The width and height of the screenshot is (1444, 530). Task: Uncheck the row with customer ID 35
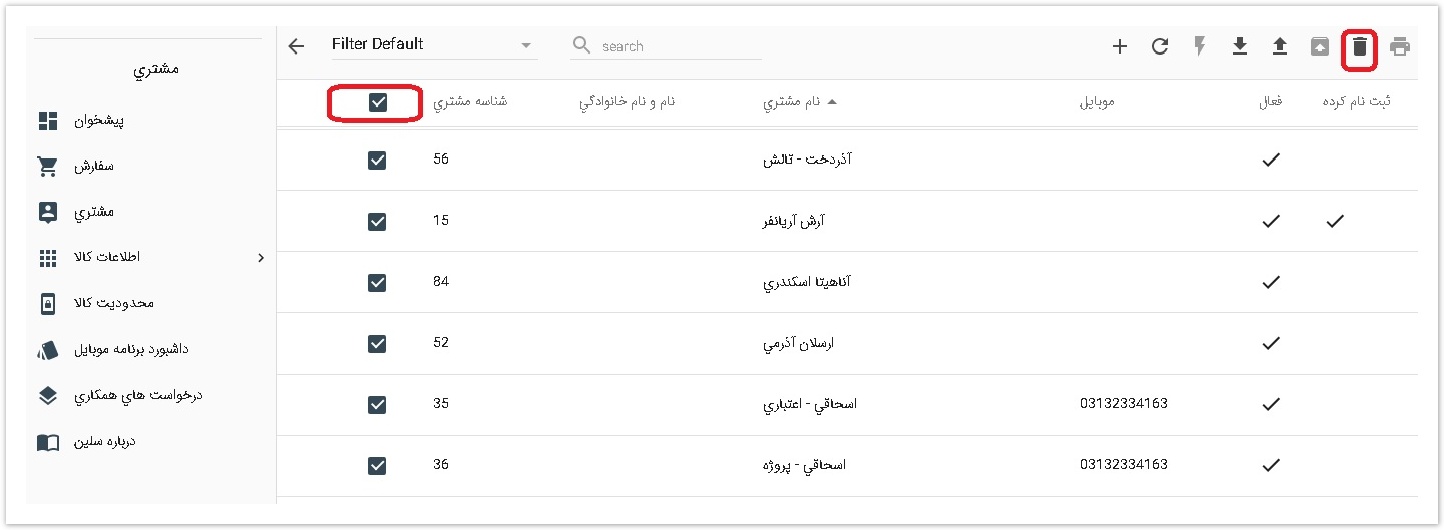(377, 404)
